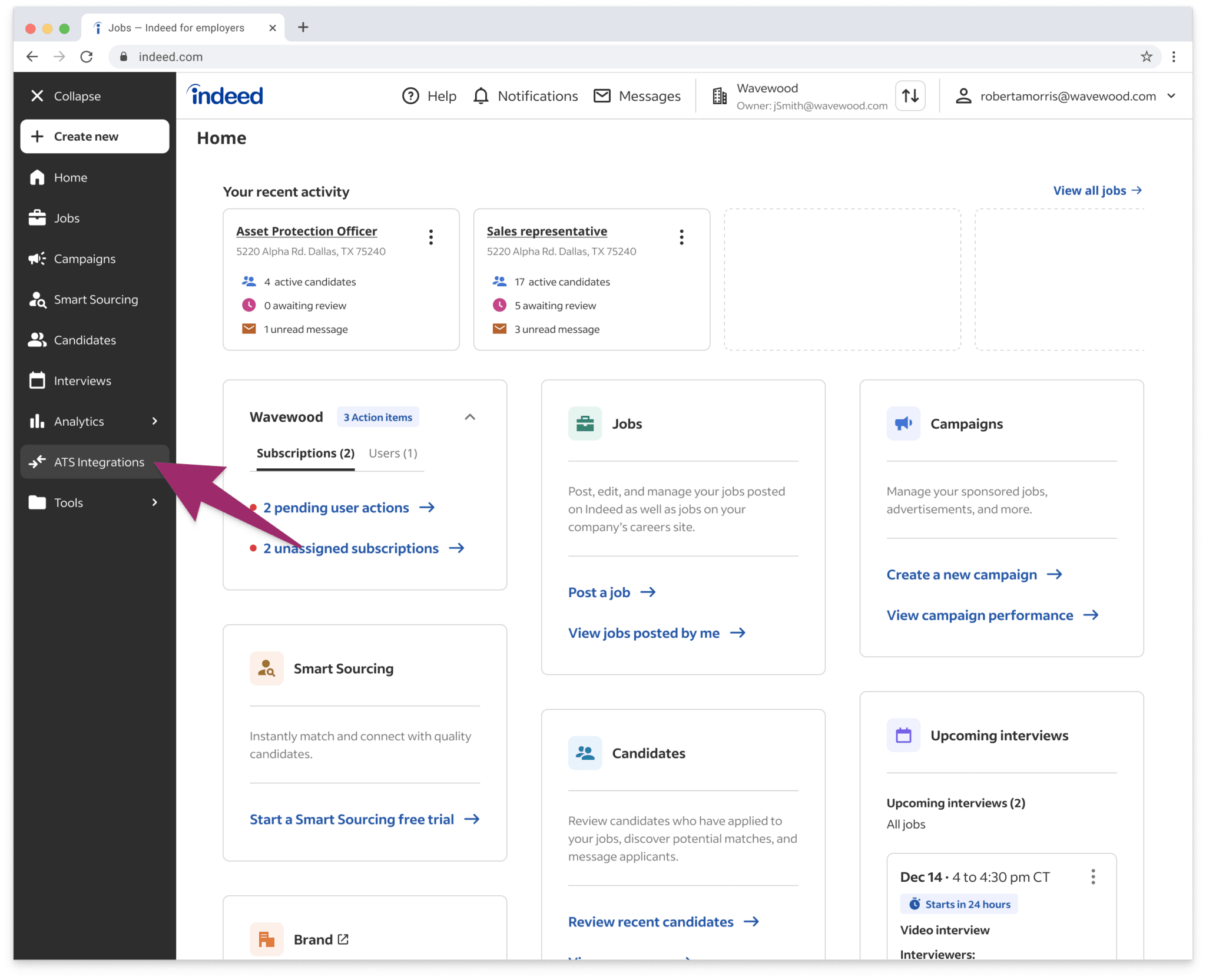
Task: Open Campaigns via sidebar megaphone icon
Action: point(37,259)
